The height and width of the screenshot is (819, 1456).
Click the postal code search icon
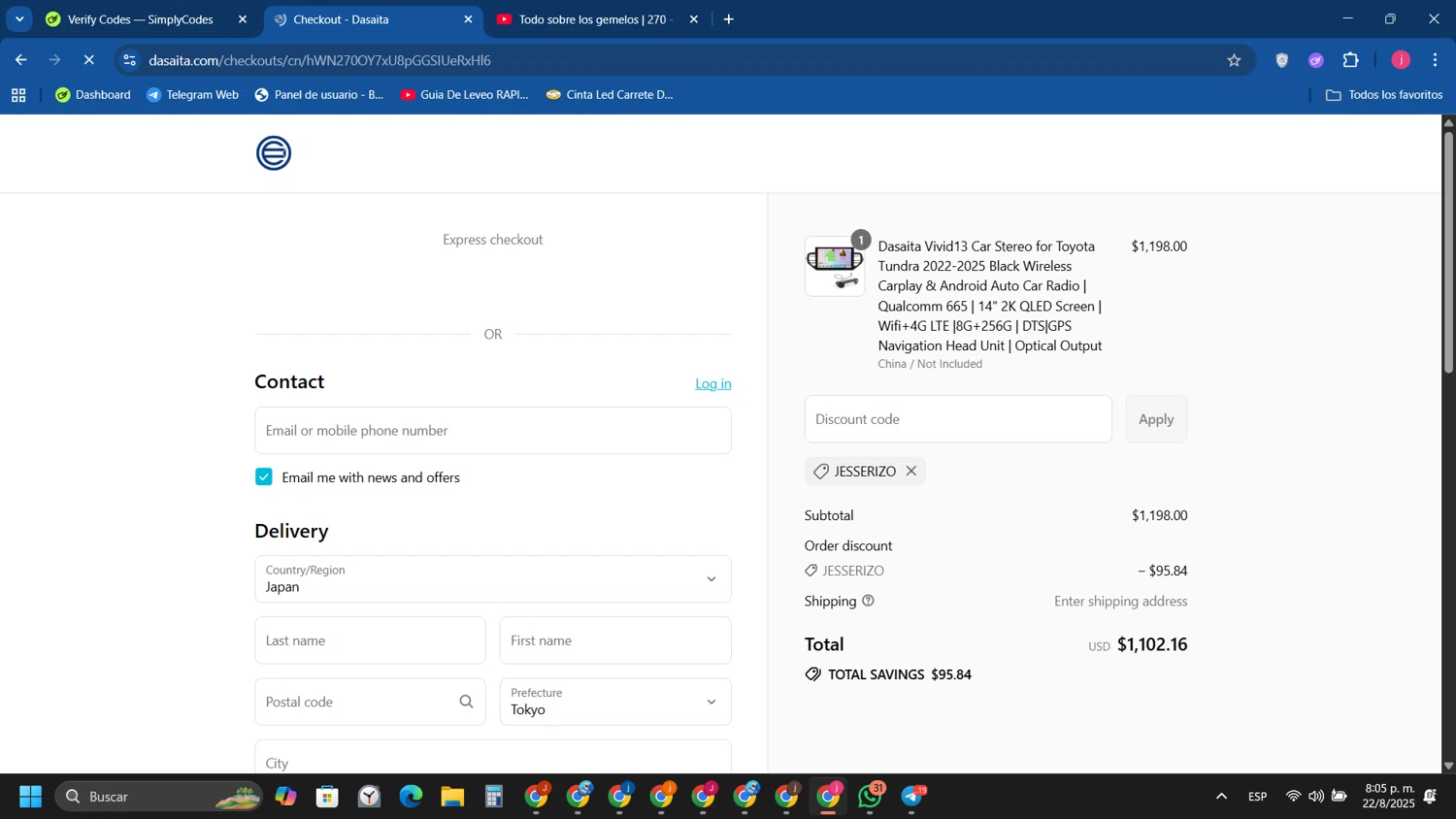[466, 702]
